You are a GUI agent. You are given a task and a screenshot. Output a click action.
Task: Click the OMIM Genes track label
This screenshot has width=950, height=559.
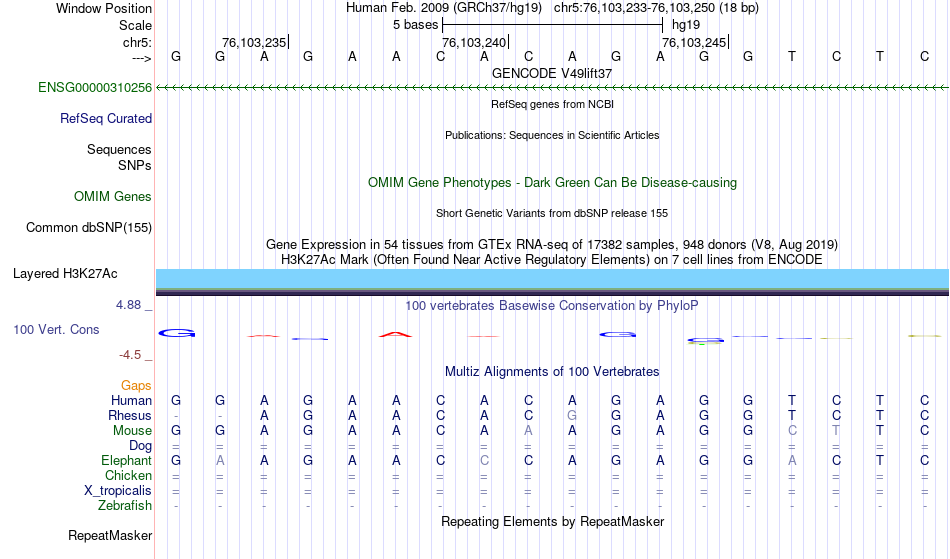[113, 196]
